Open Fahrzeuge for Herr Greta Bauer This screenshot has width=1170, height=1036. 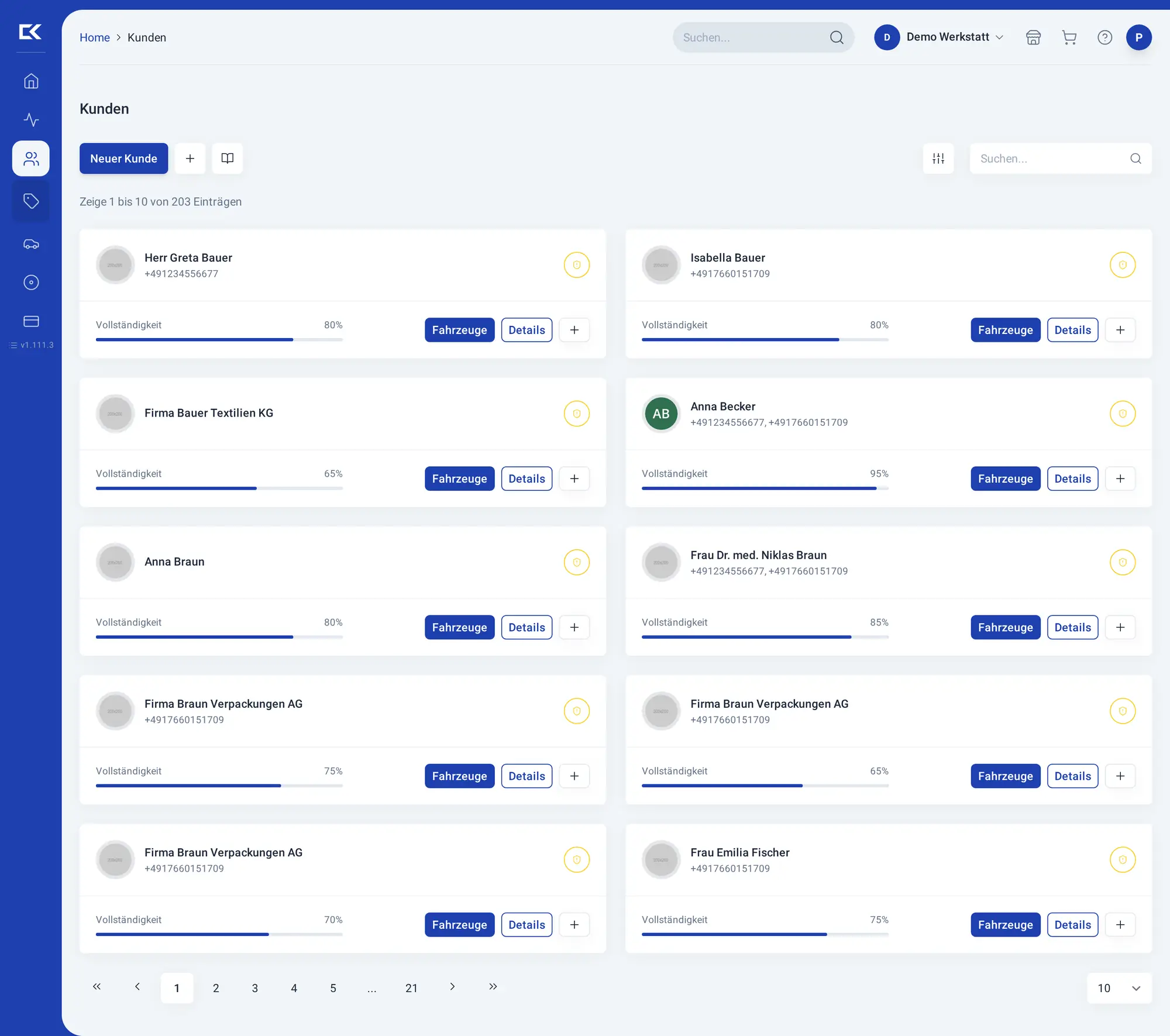click(x=459, y=330)
